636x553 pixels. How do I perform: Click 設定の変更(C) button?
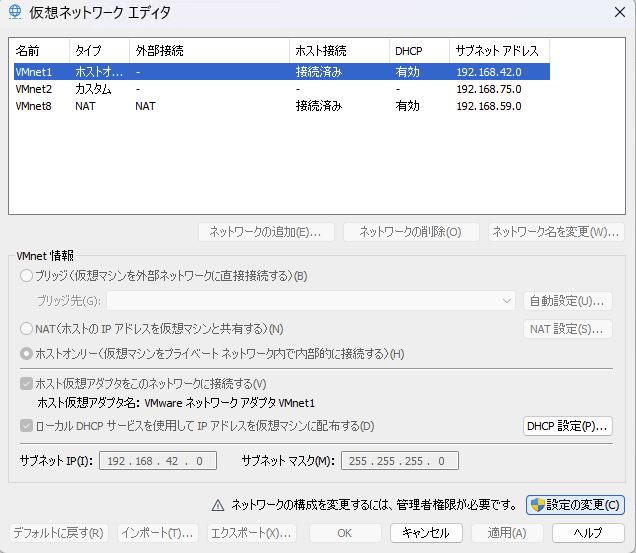[575, 505]
